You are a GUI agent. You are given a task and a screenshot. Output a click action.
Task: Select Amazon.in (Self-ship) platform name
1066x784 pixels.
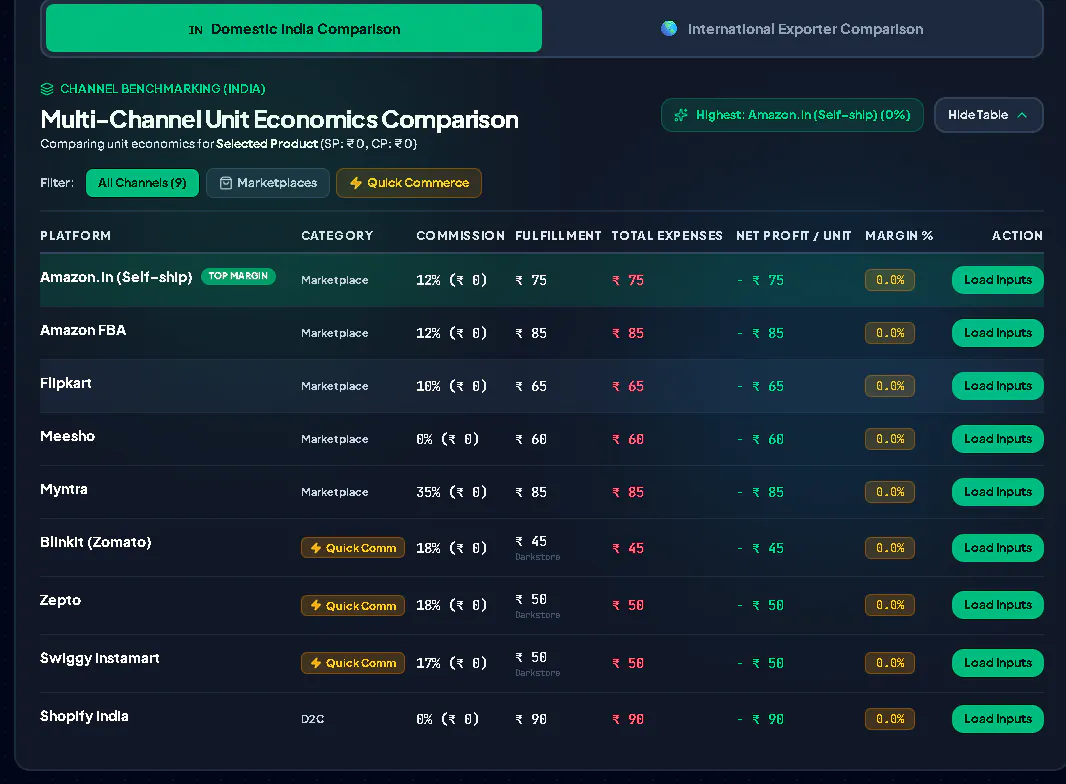tap(116, 277)
